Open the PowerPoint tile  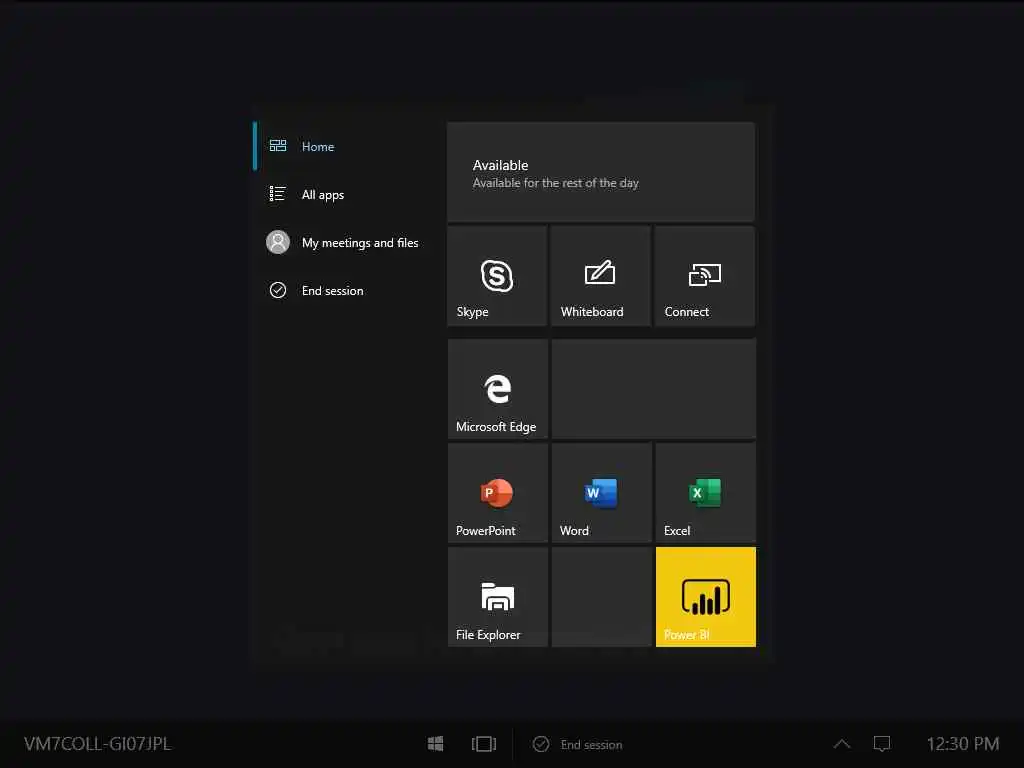coord(497,492)
